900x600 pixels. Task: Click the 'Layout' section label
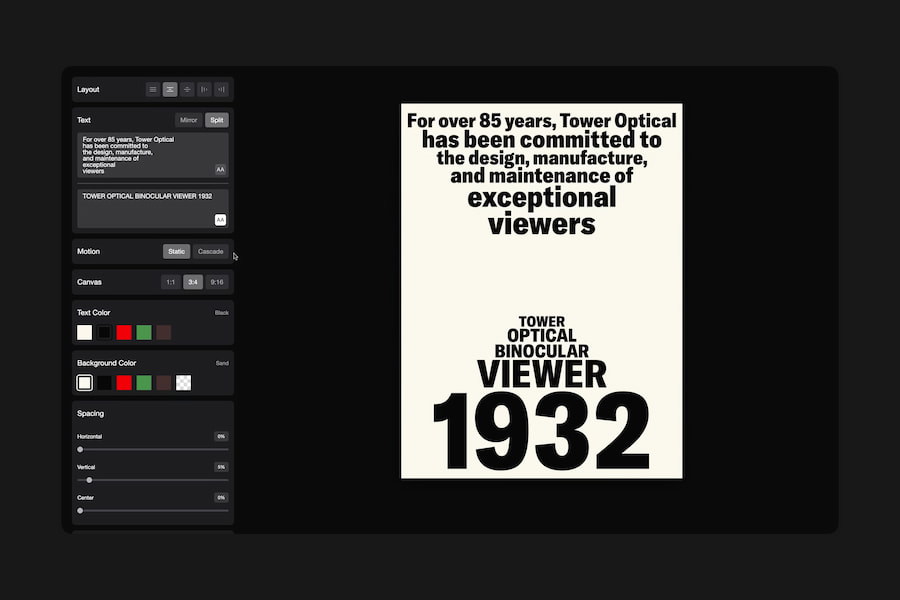pyautogui.click(x=88, y=90)
